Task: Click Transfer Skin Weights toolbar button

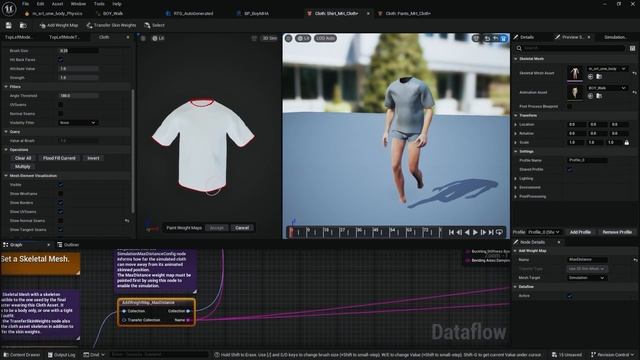Action: click(x=111, y=25)
